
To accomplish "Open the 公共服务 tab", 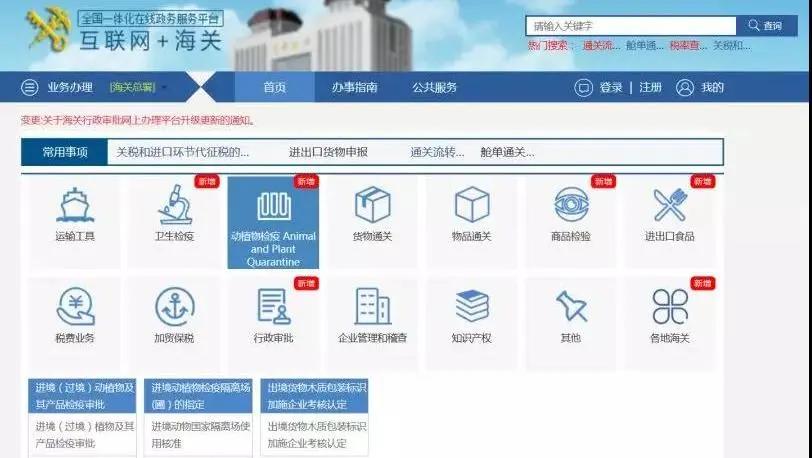I will click(x=435, y=88).
